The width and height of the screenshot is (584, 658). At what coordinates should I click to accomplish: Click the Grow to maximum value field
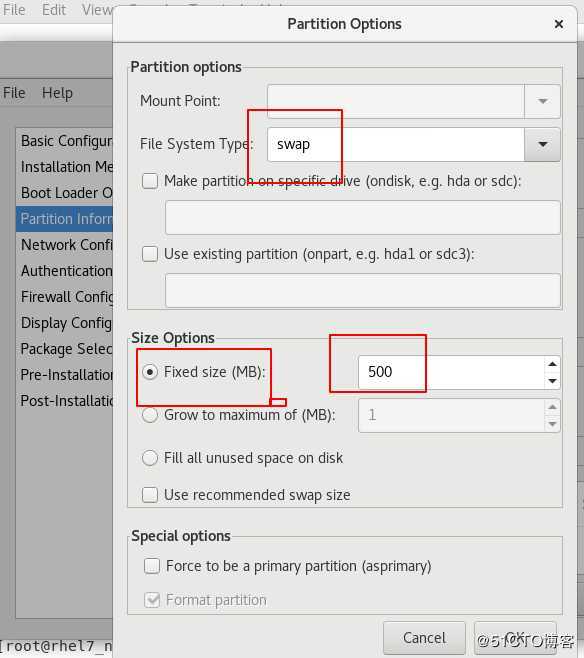pyautogui.click(x=451, y=415)
